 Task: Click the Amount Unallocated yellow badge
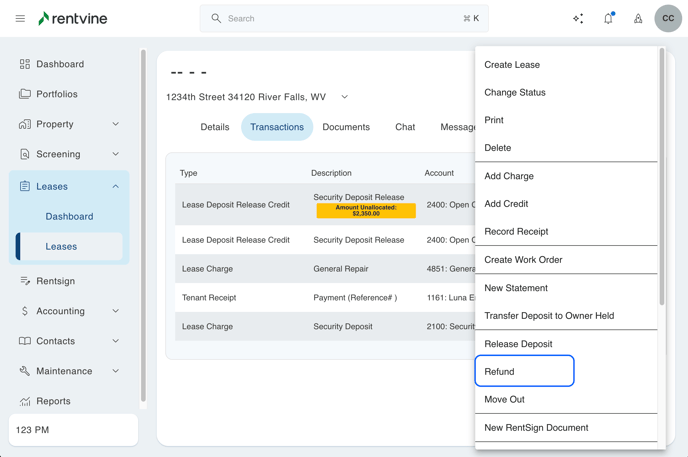coord(366,211)
